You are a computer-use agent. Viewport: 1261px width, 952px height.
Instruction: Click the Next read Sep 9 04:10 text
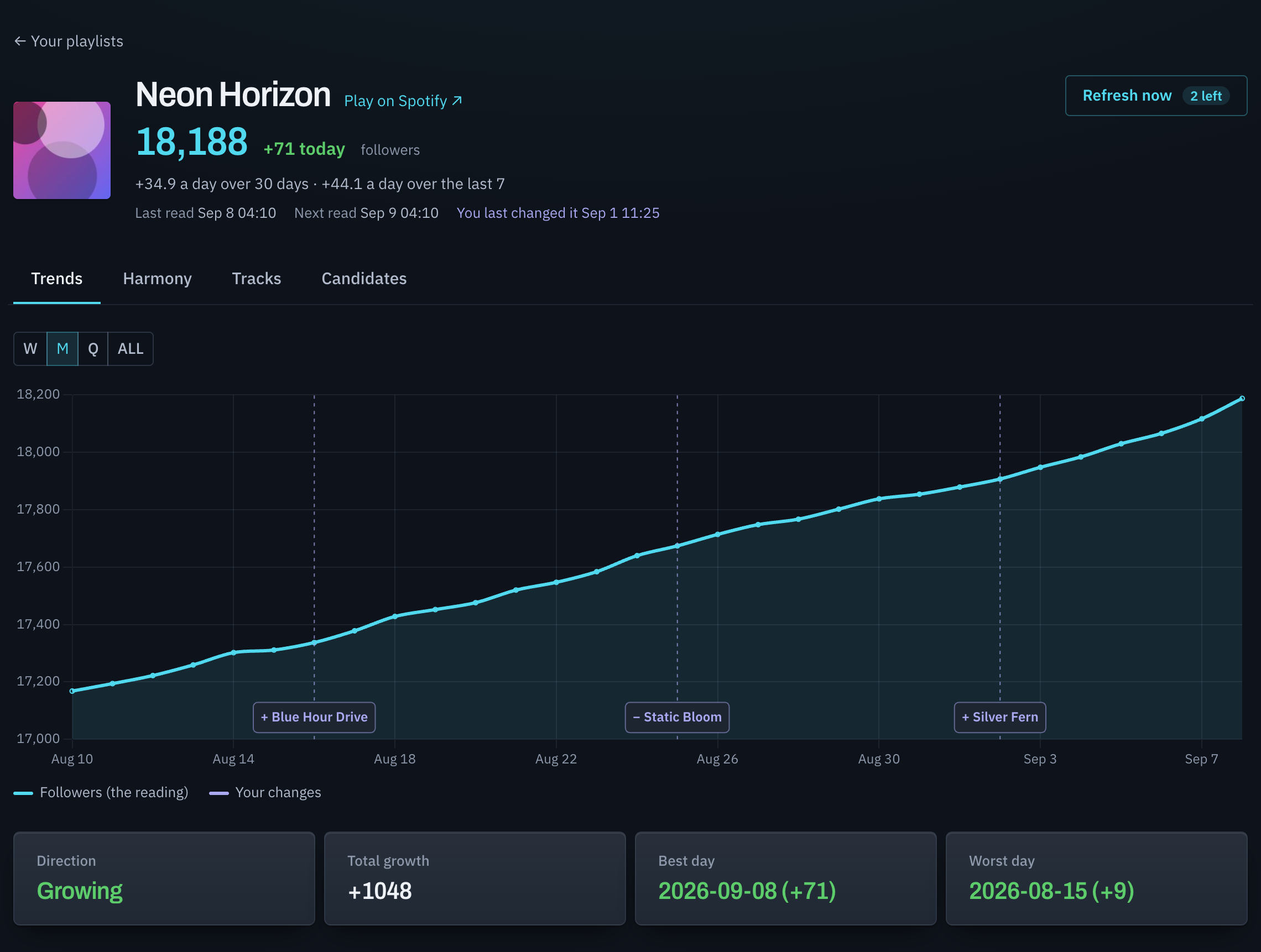click(367, 213)
